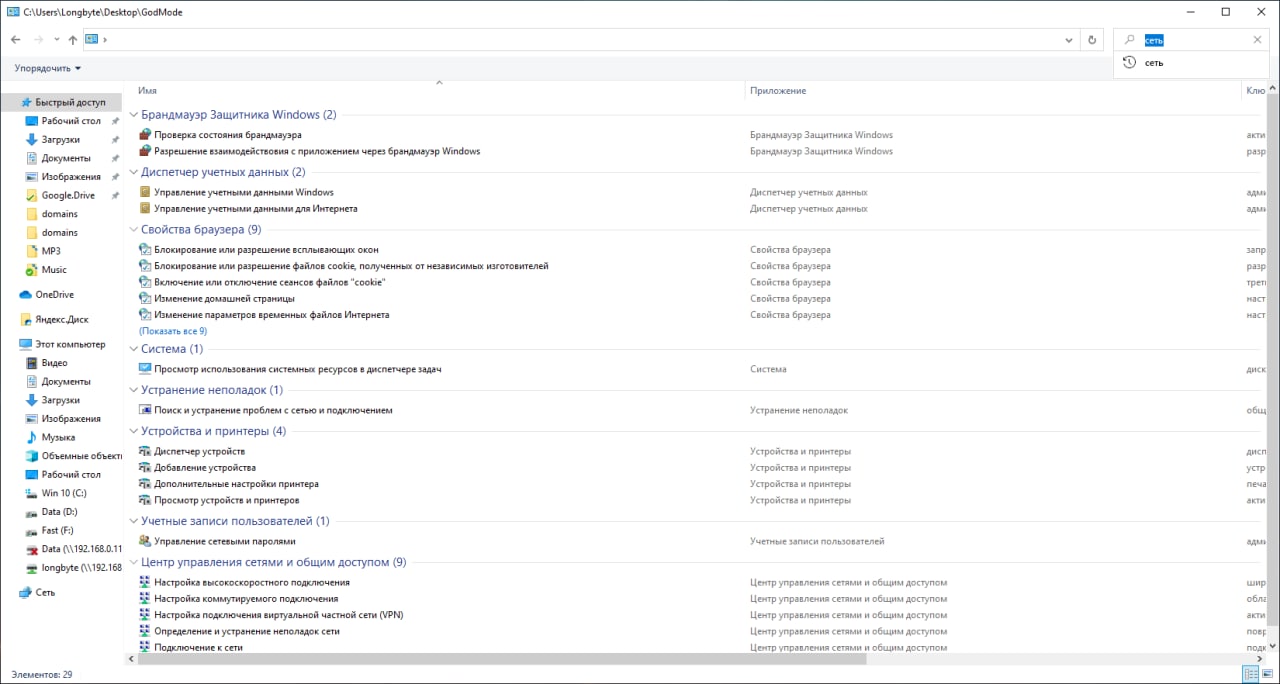This screenshot has height=684, width=1280.
Task: Sort by the Имя column header
Action: (x=147, y=90)
